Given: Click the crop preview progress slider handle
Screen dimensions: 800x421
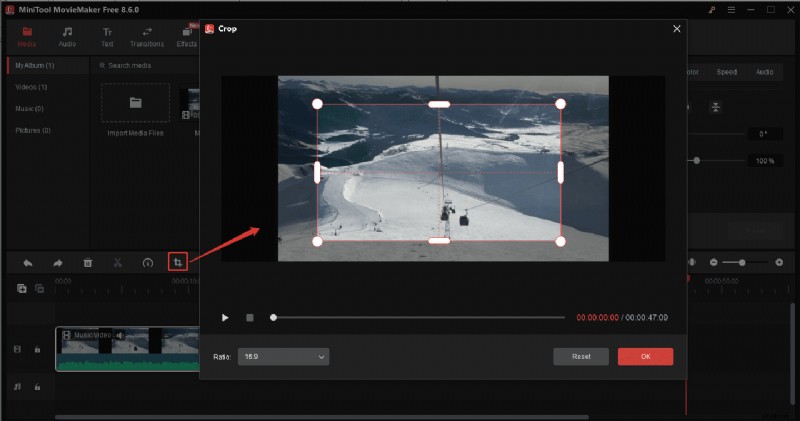Looking at the screenshot, I should pyautogui.click(x=273, y=317).
